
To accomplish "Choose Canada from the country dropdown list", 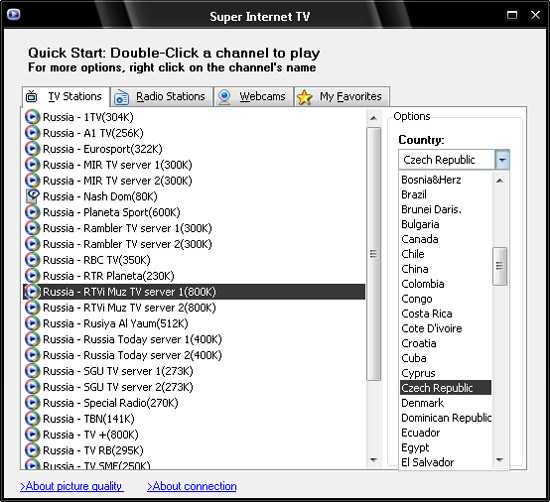I will click(x=420, y=239).
